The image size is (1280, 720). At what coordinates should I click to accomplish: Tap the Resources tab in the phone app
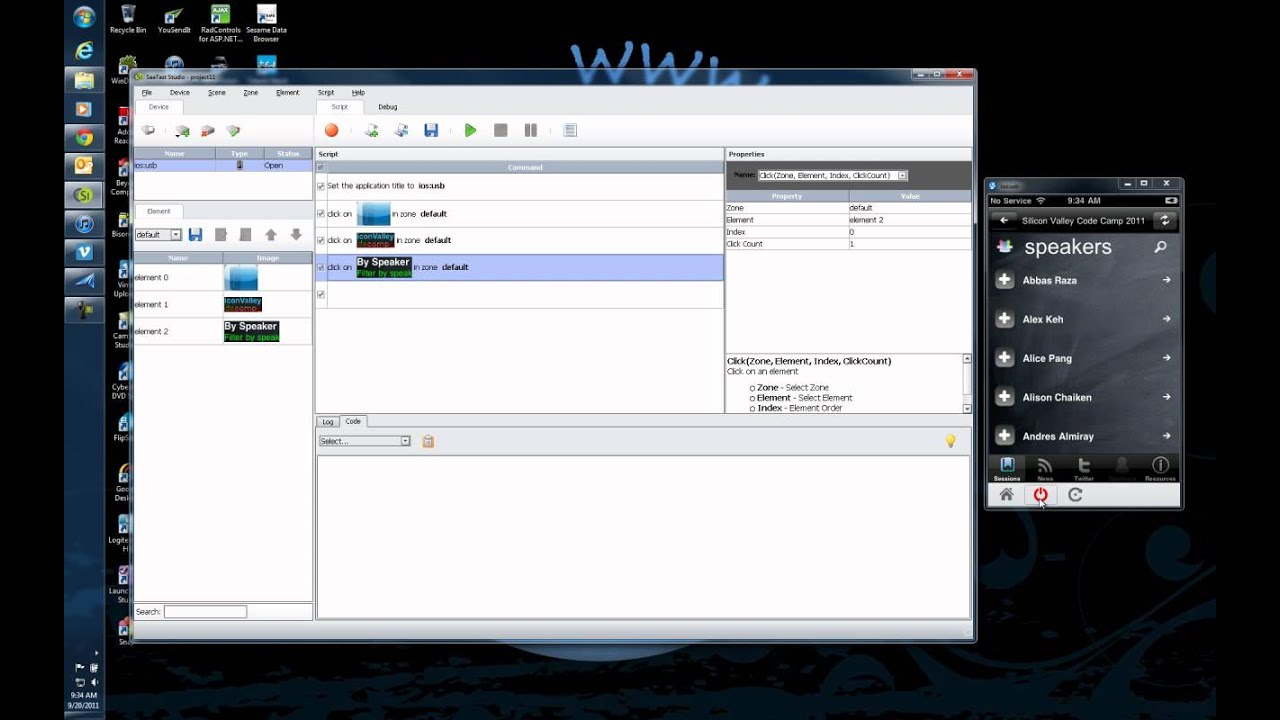pos(1160,469)
